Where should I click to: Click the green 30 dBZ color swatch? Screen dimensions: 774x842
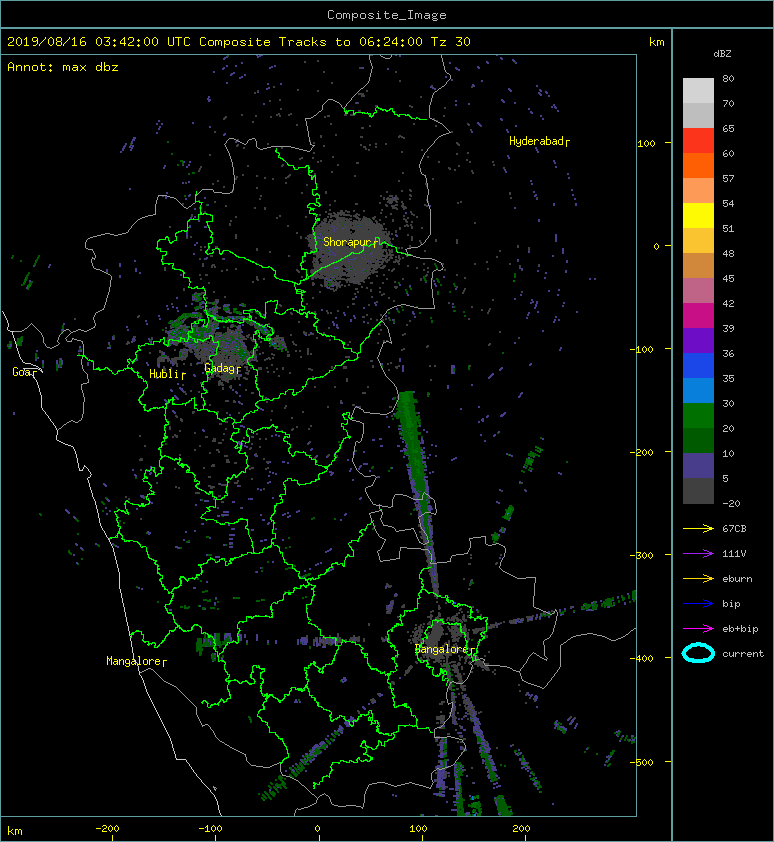coord(698,415)
